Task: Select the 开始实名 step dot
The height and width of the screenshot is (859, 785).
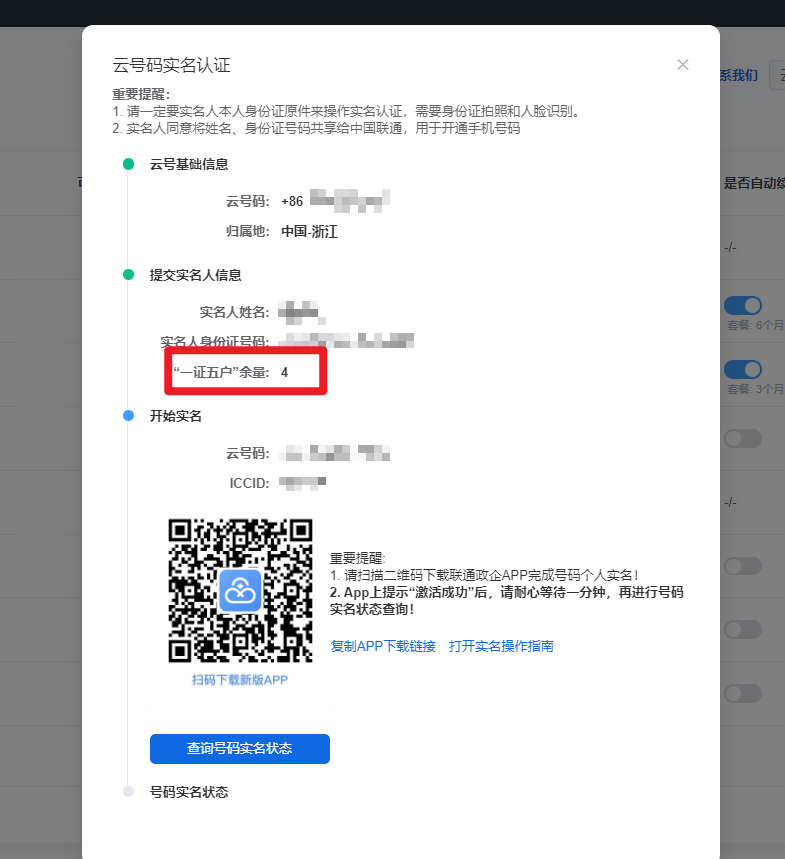Action: pyautogui.click(x=129, y=416)
